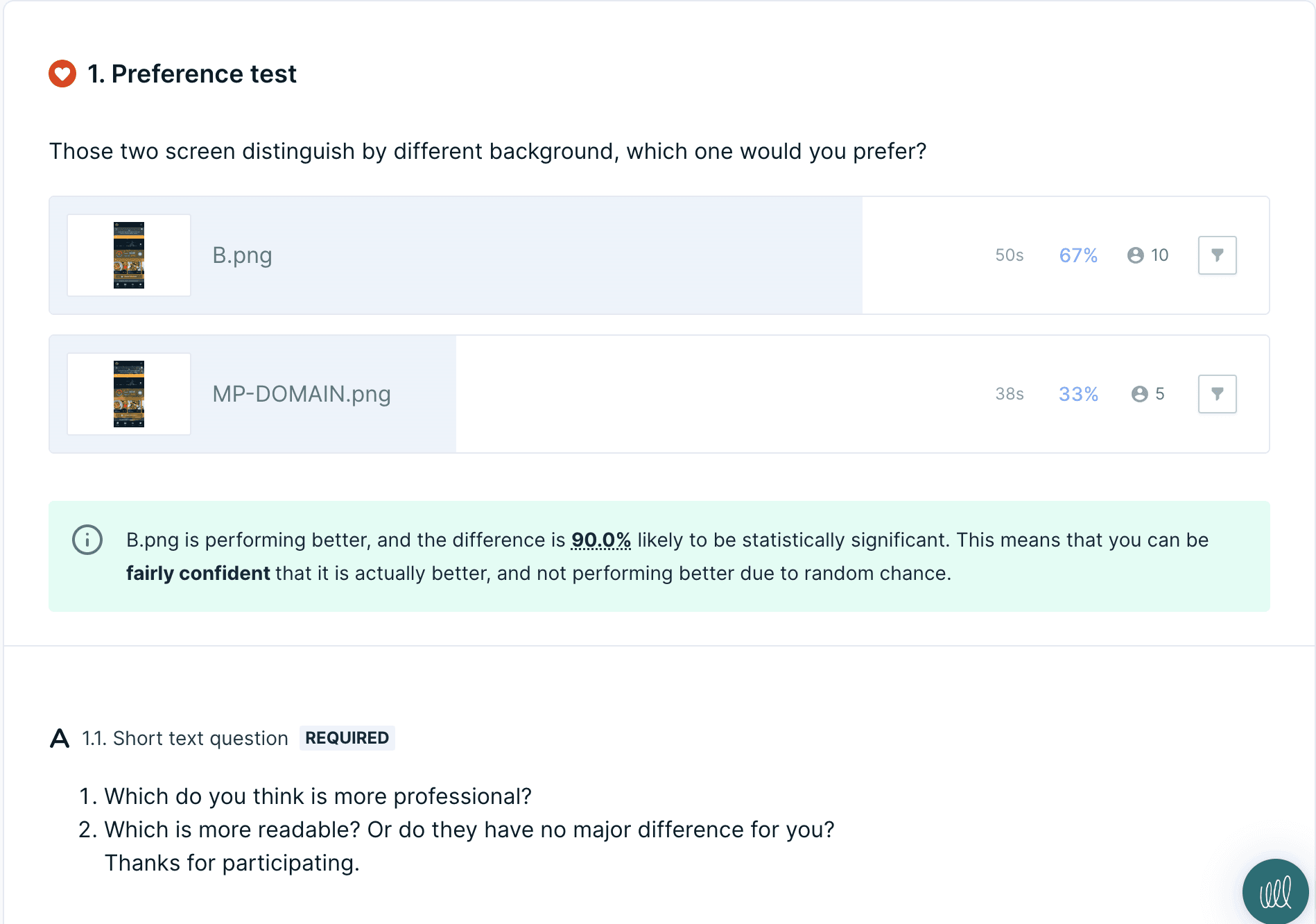Filter results by MP-DOMAIN.png responses

coord(1217,394)
